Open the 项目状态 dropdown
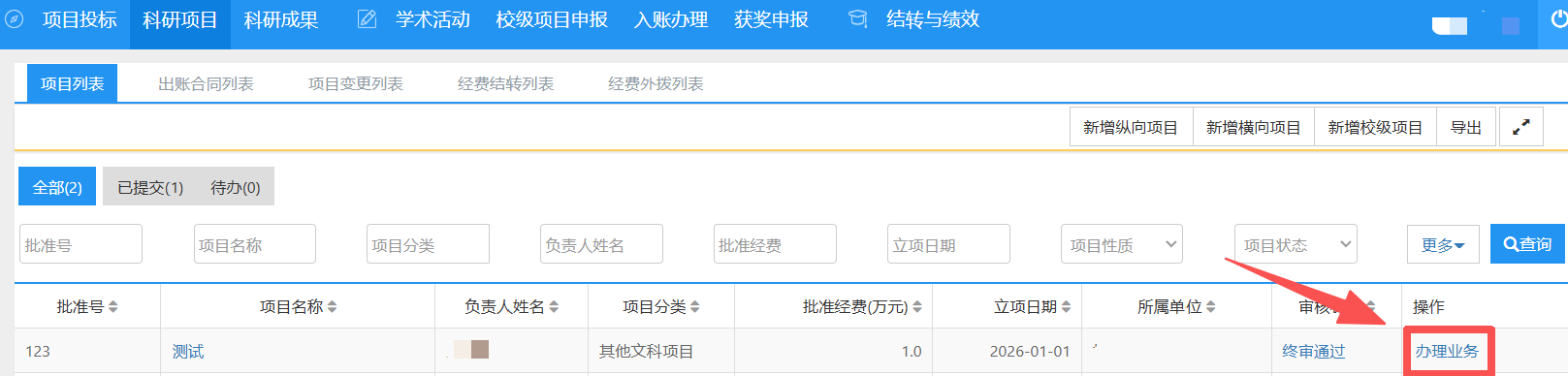This screenshot has height=376, width=1568. (x=1296, y=244)
